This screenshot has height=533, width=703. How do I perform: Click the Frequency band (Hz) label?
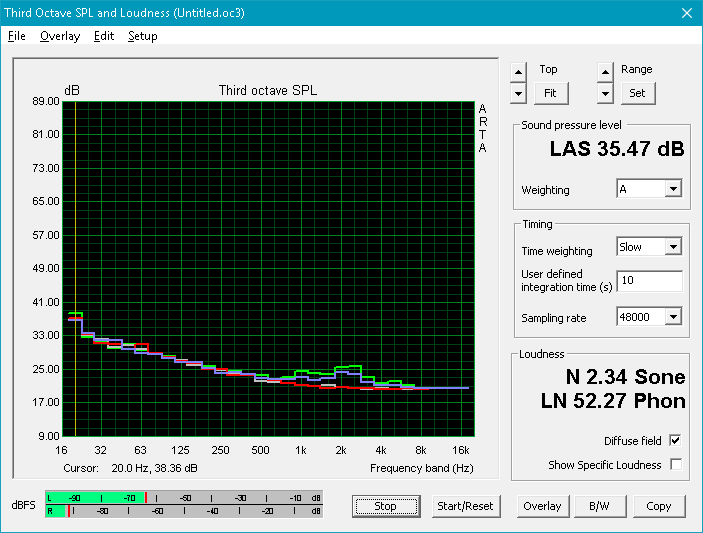point(422,468)
